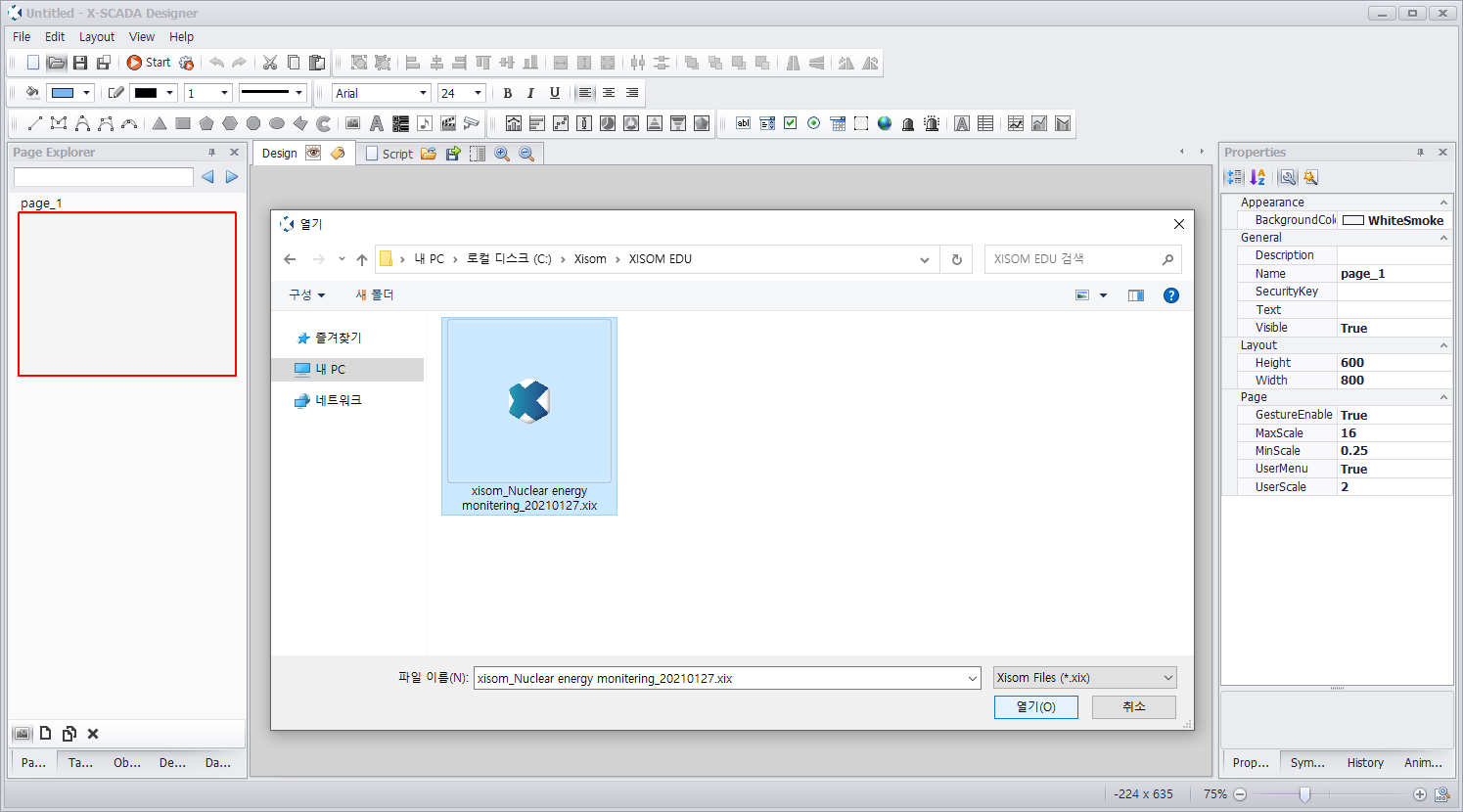This screenshot has height=812, width=1463.
Task: Open project folder icon in main toolbar
Action: point(57,63)
